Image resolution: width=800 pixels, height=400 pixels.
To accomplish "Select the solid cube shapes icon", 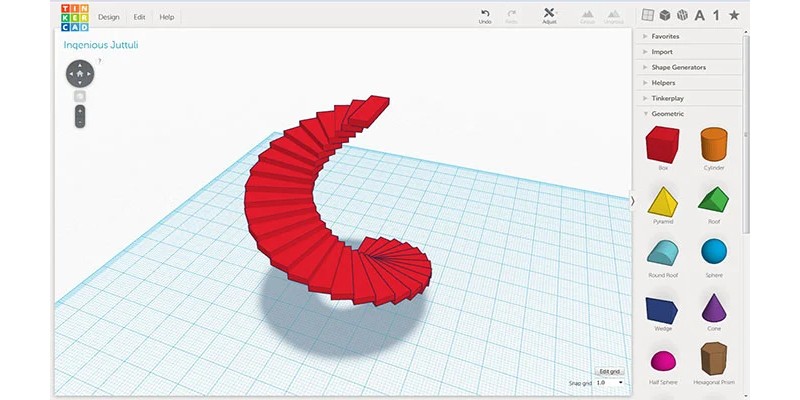I will [x=665, y=15].
